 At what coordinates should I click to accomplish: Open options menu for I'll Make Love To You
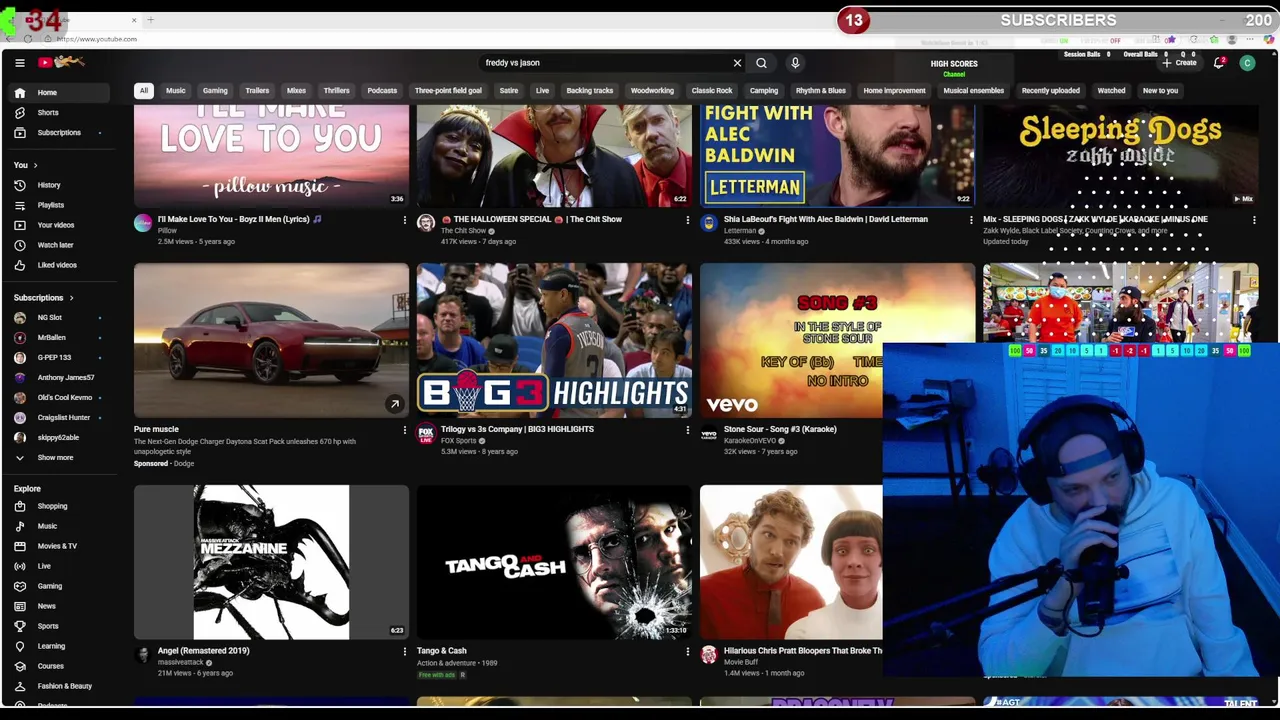pyautogui.click(x=404, y=220)
